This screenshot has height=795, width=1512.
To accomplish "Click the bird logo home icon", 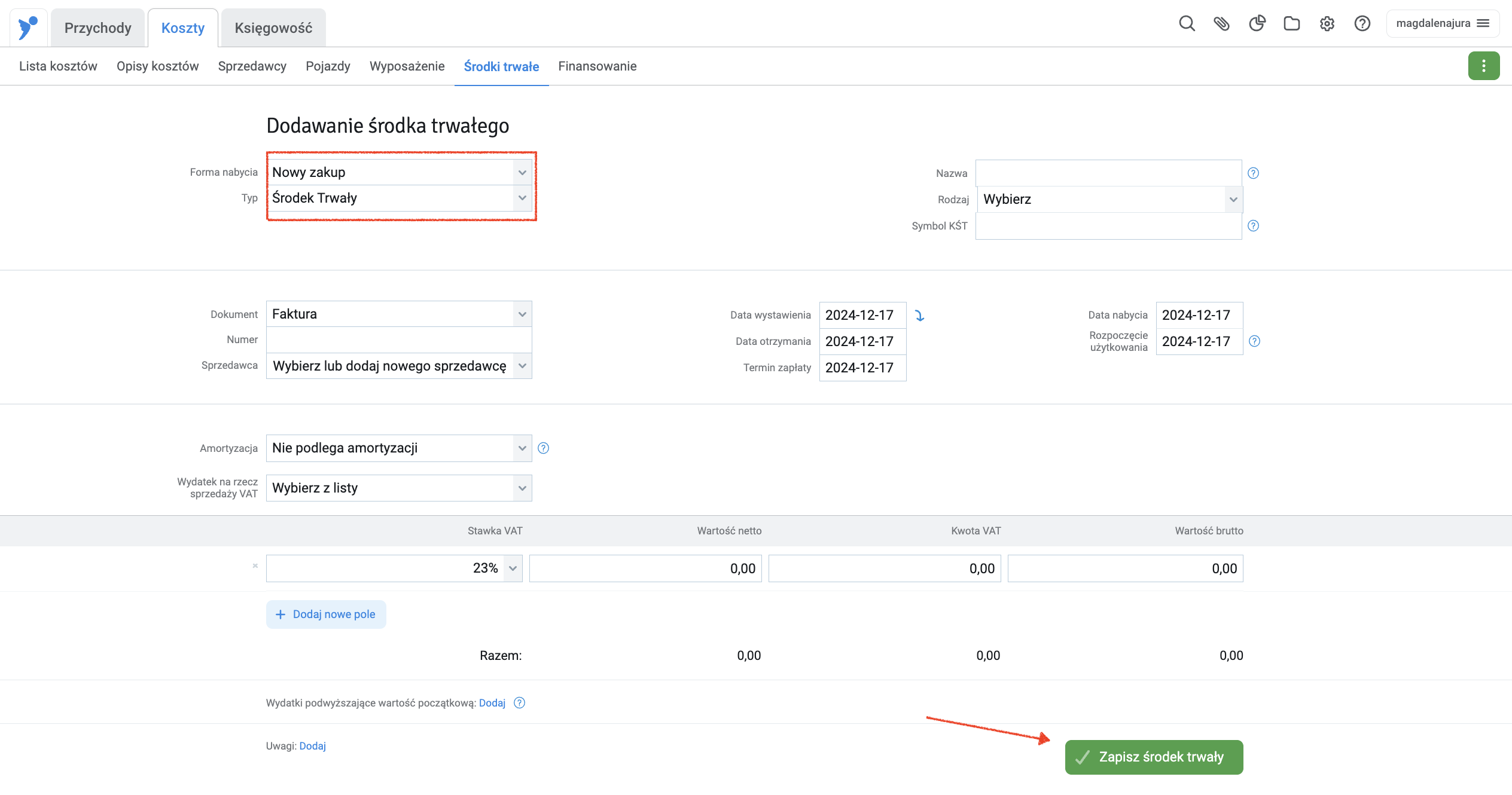I will click(28, 27).
